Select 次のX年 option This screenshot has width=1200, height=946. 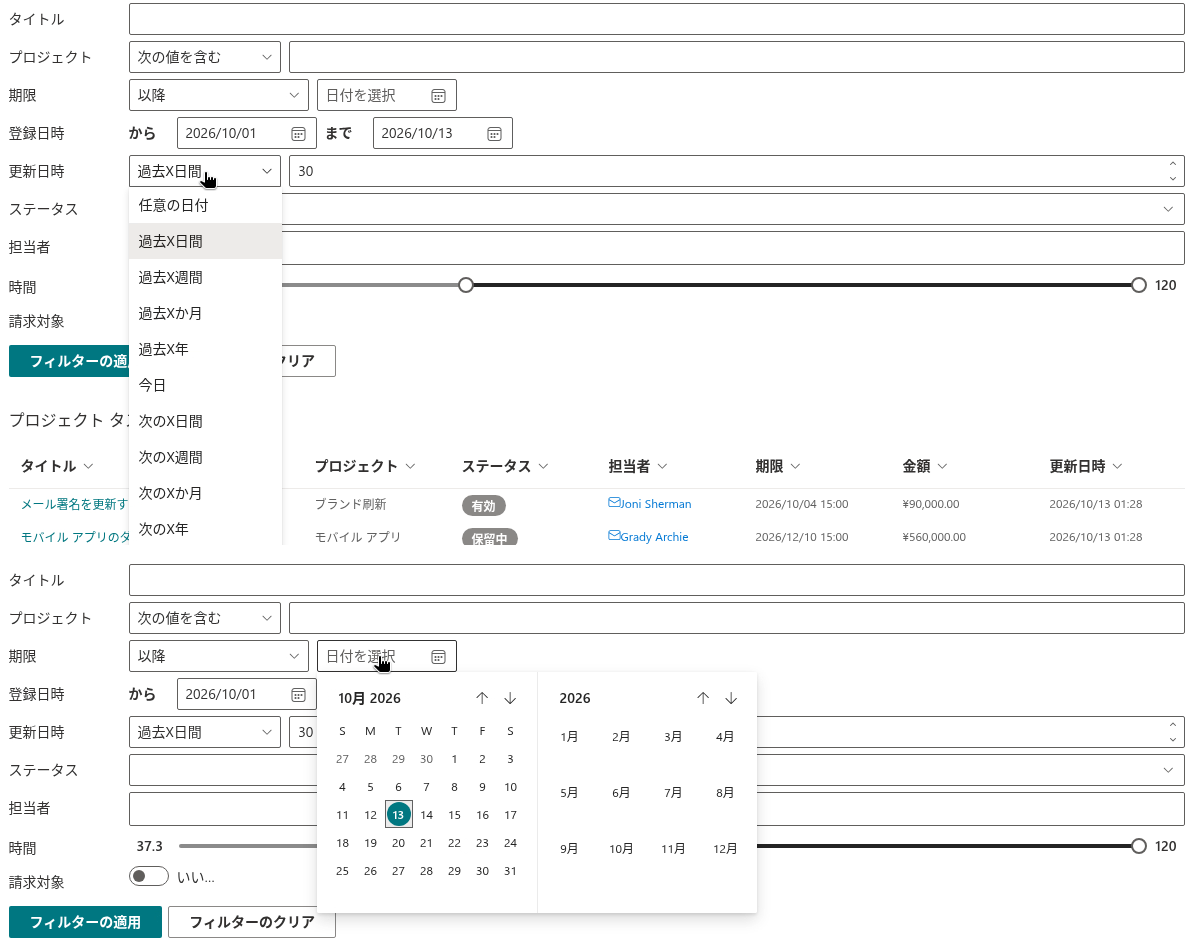pos(205,528)
